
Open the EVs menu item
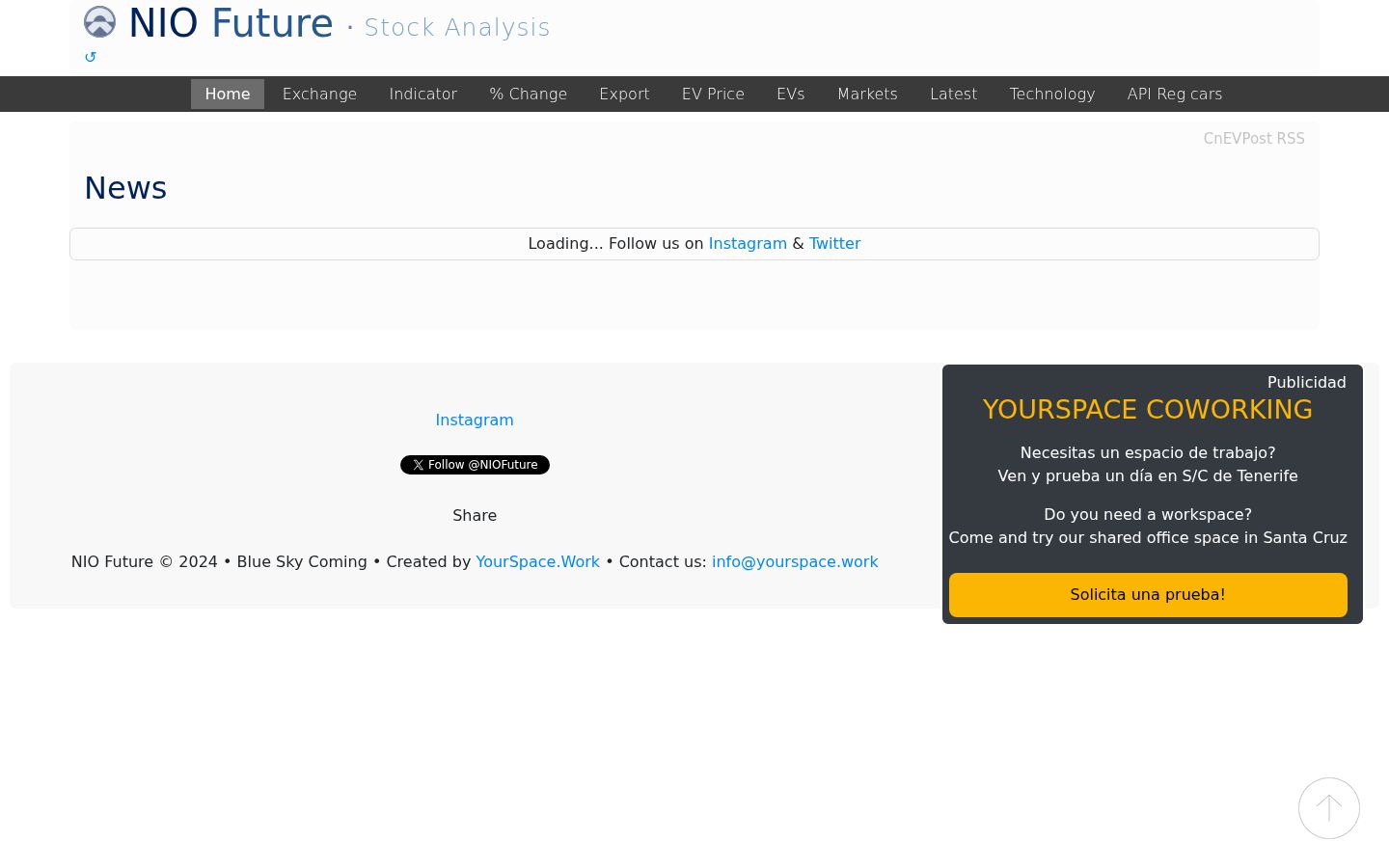point(790,94)
